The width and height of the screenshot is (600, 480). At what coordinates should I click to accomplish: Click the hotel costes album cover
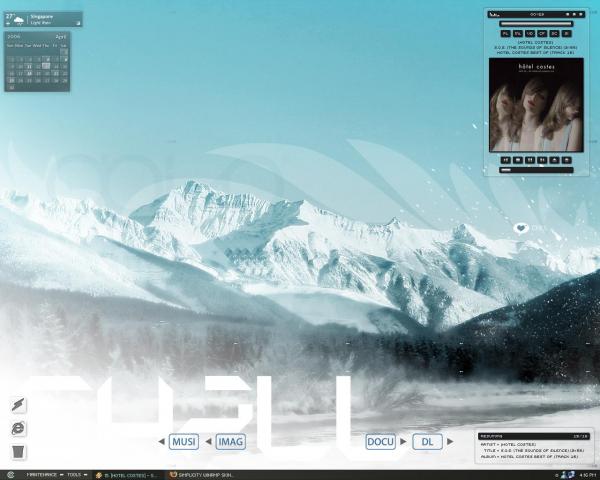pyautogui.click(x=536, y=105)
